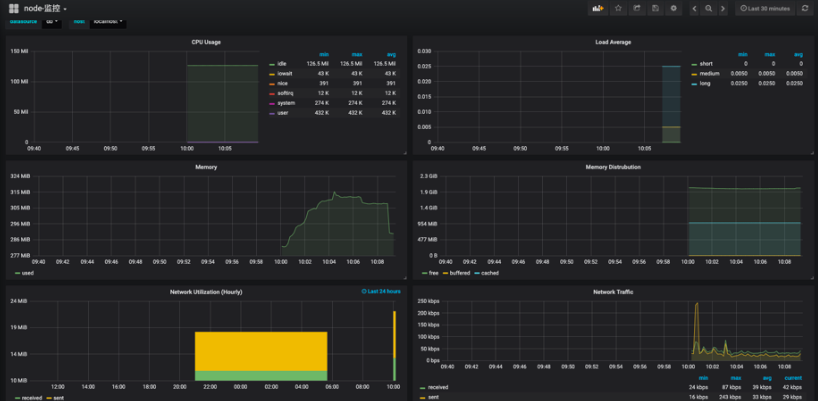This screenshot has width=818, height=401.
Task: Open the host localhost variable dropdown
Action: click(108, 22)
